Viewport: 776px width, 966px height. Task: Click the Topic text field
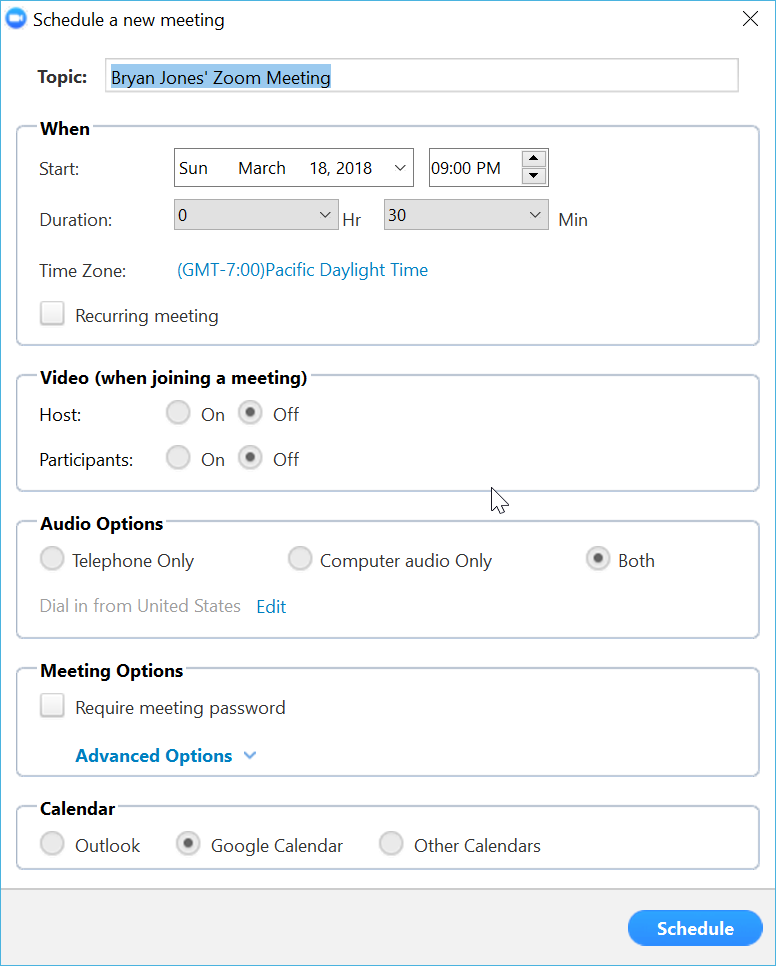421,77
